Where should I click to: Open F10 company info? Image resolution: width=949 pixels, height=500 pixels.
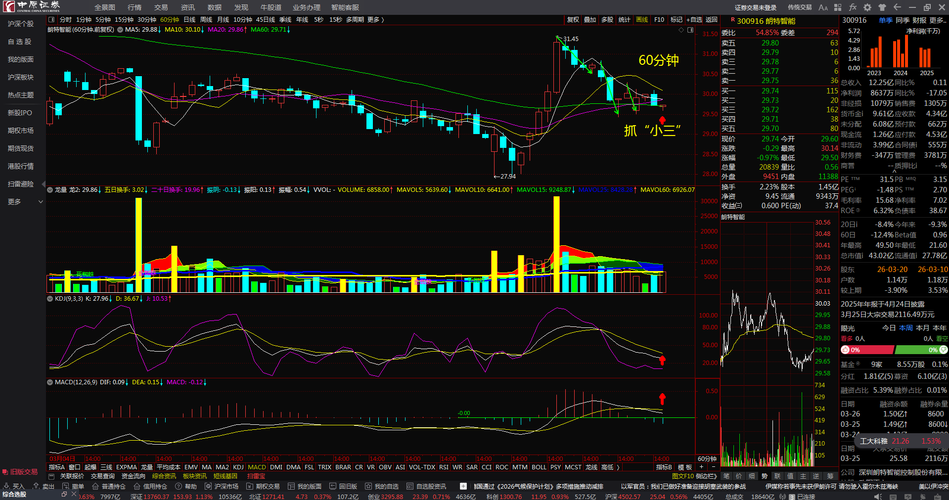(x=659, y=20)
